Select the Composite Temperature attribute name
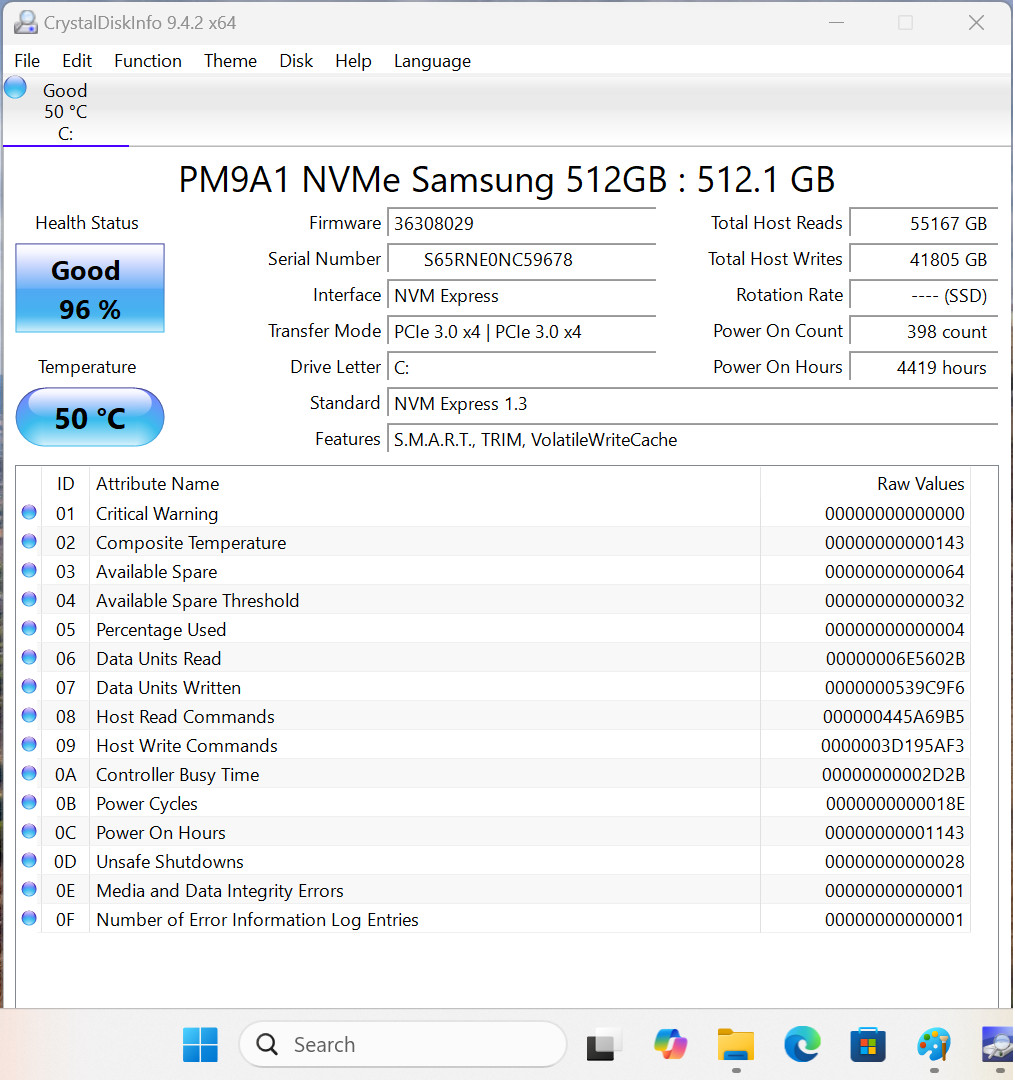 point(191,543)
